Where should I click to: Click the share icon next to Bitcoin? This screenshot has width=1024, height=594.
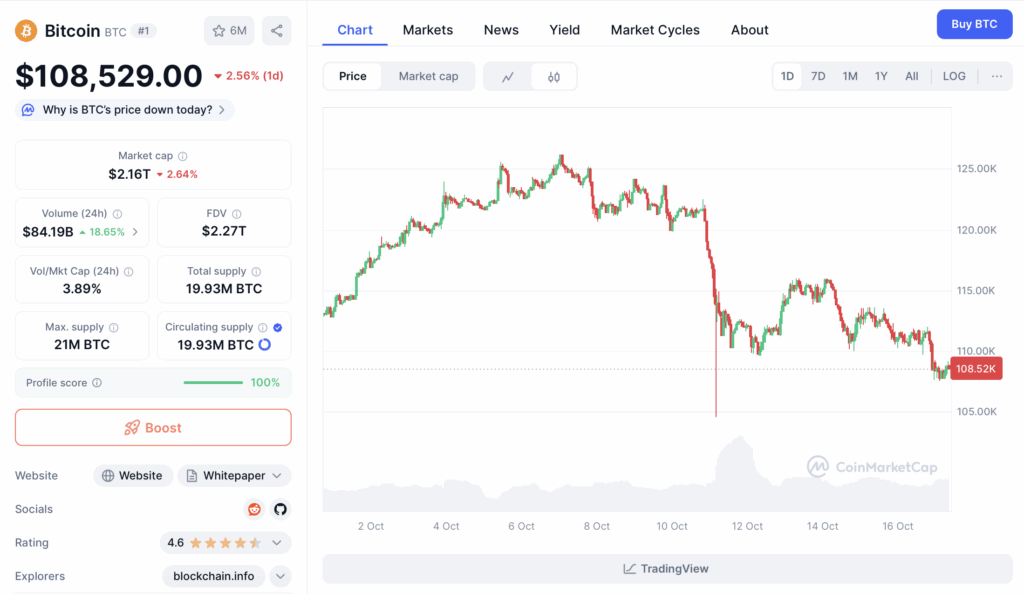(276, 31)
